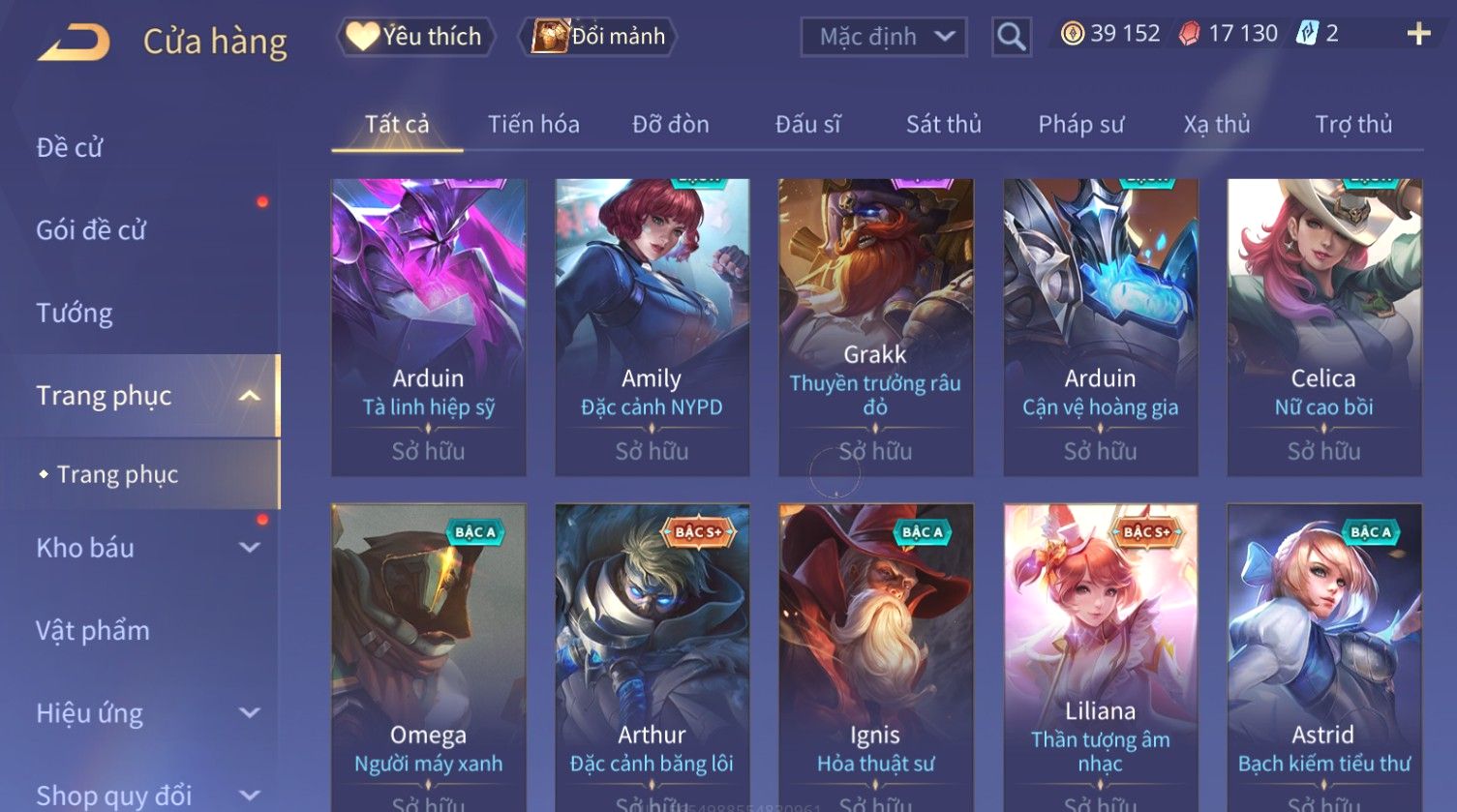Tap the gold coin balance icon
This screenshot has width=1457, height=812.
tap(1072, 35)
